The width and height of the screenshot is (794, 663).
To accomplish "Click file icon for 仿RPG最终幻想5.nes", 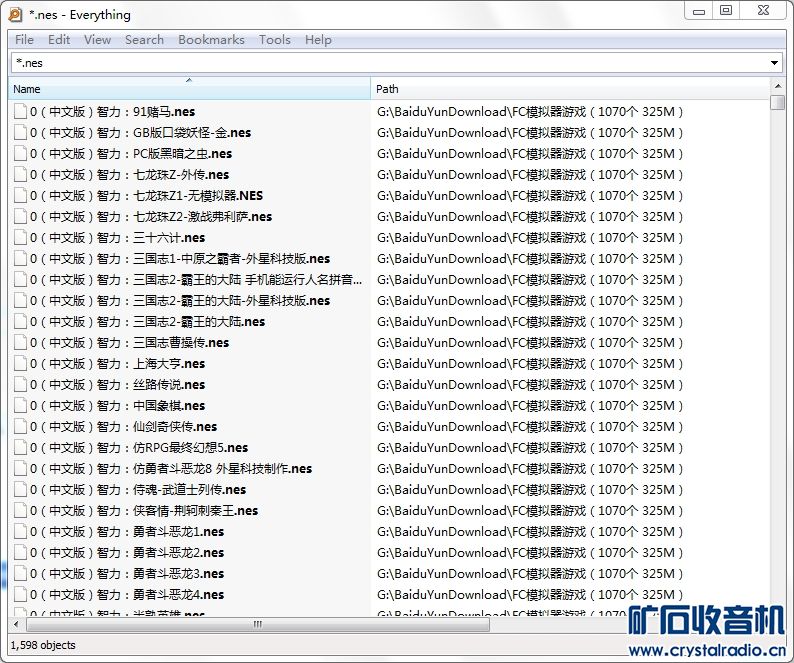I will pos(20,448).
